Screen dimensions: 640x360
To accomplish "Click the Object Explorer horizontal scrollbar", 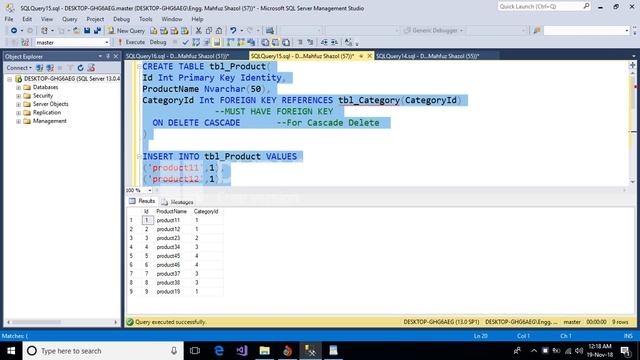I will tap(62, 322).
